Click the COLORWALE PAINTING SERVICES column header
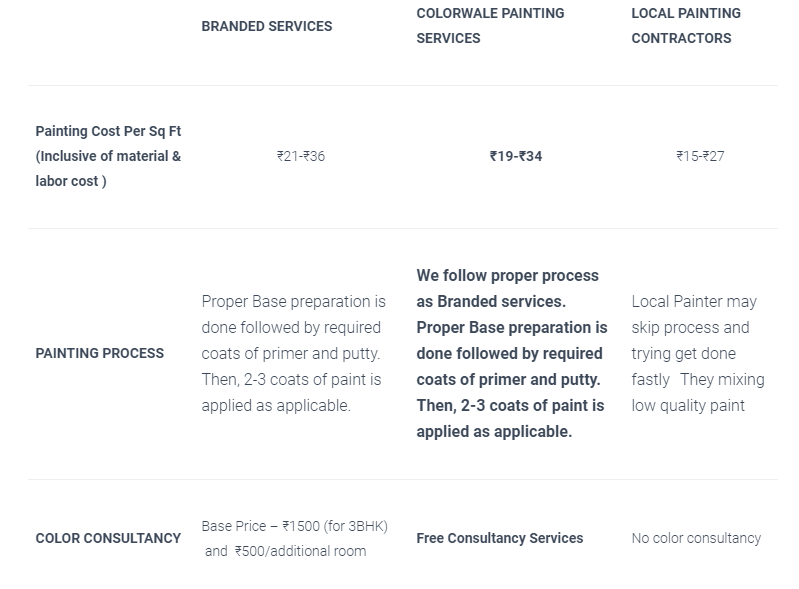The height and width of the screenshot is (589, 799). click(x=490, y=25)
